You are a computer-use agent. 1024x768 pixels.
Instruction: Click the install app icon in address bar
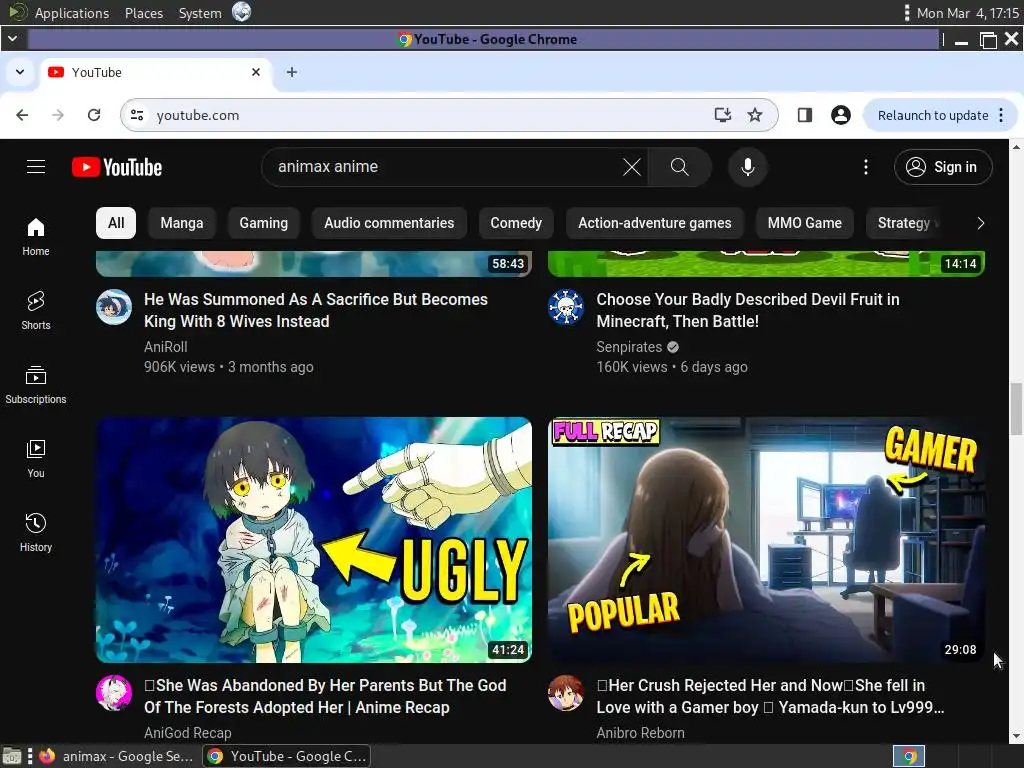(x=722, y=116)
